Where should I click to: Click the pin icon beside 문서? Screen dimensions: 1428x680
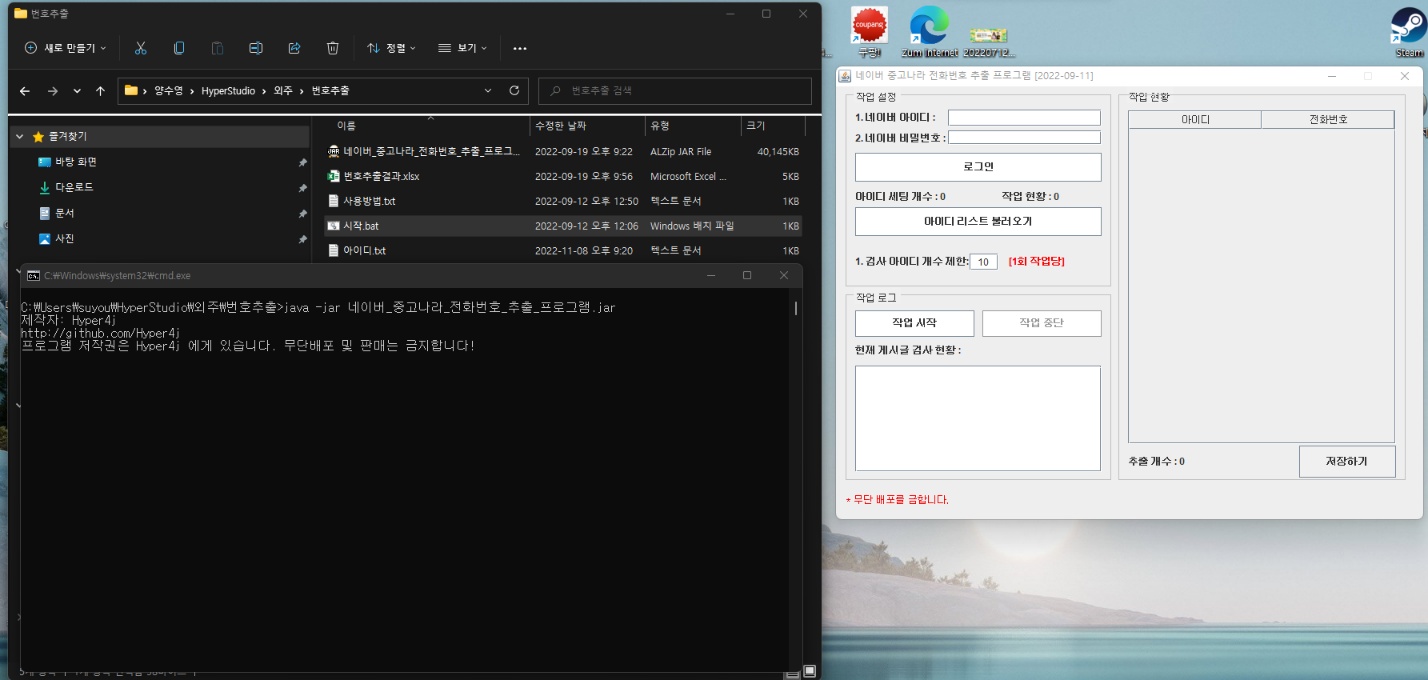point(302,214)
